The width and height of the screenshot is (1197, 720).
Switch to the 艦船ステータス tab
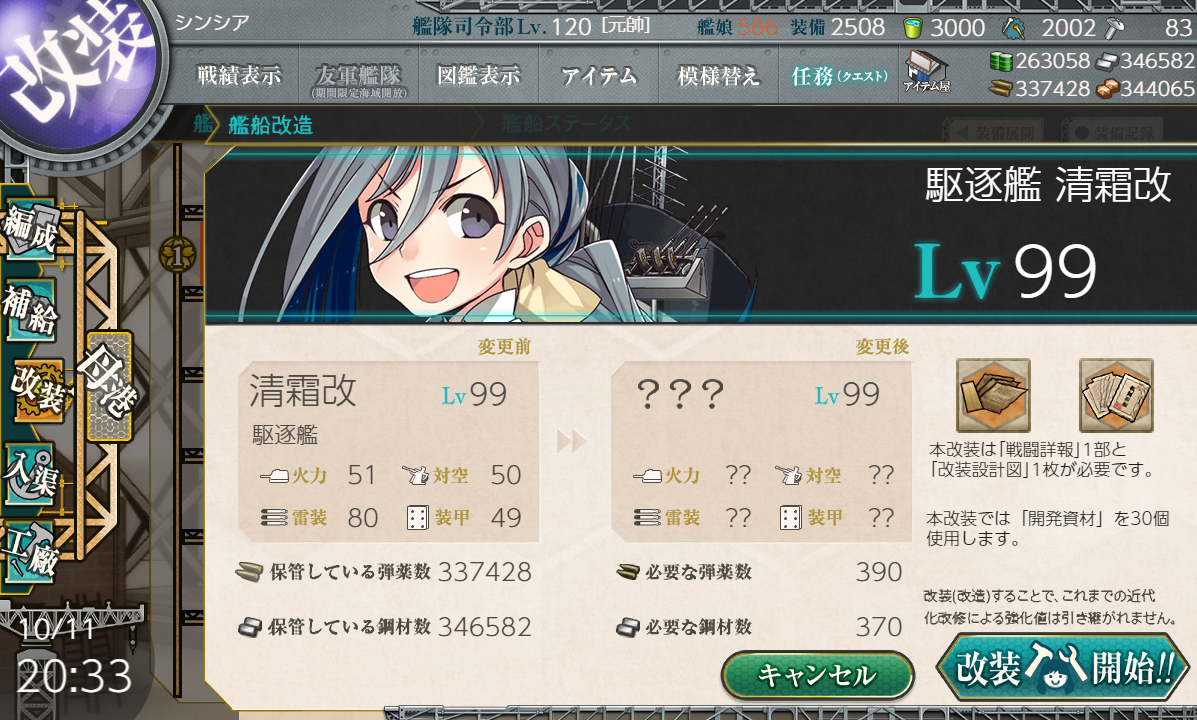click(x=566, y=124)
